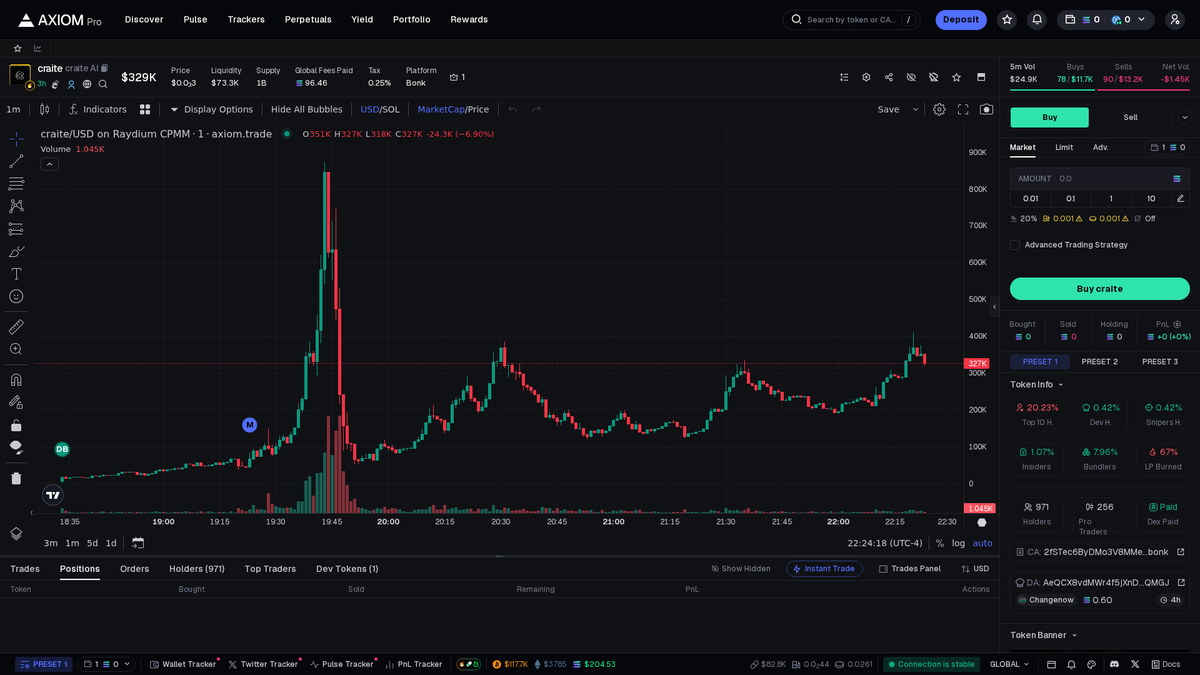The image size is (1200, 675).
Task: Toggle Instant Trade mode
Action: [x=824, y=569]
